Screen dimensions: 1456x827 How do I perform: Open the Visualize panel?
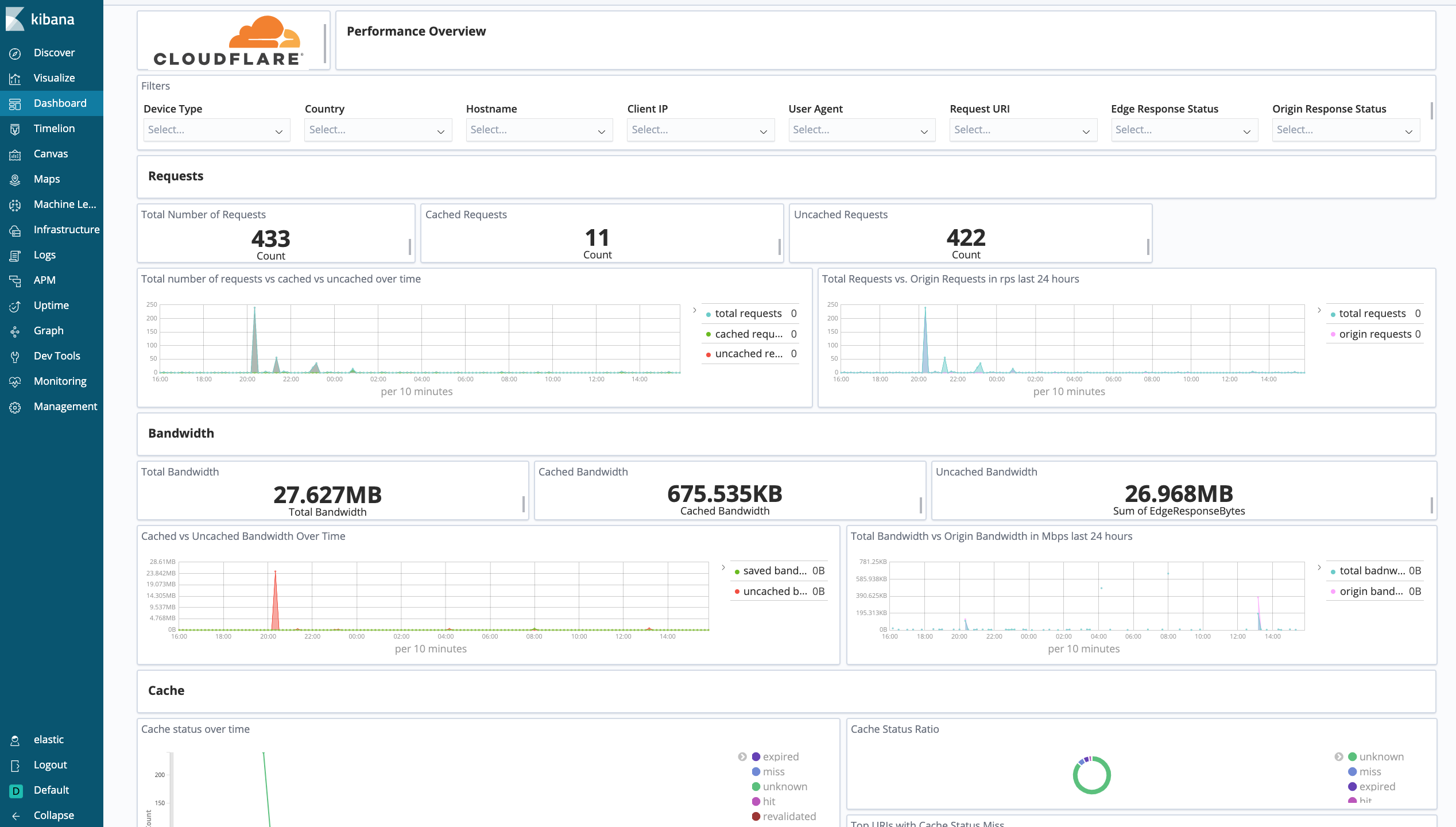[x=55, y=77]
